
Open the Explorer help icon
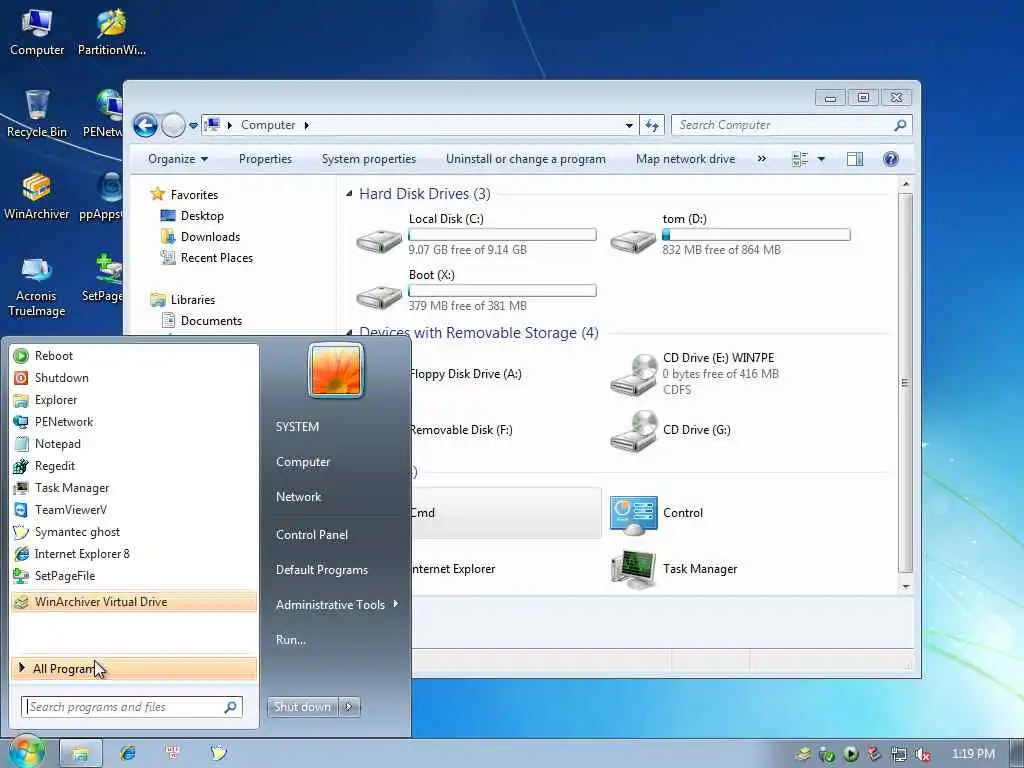pos(890,159)
